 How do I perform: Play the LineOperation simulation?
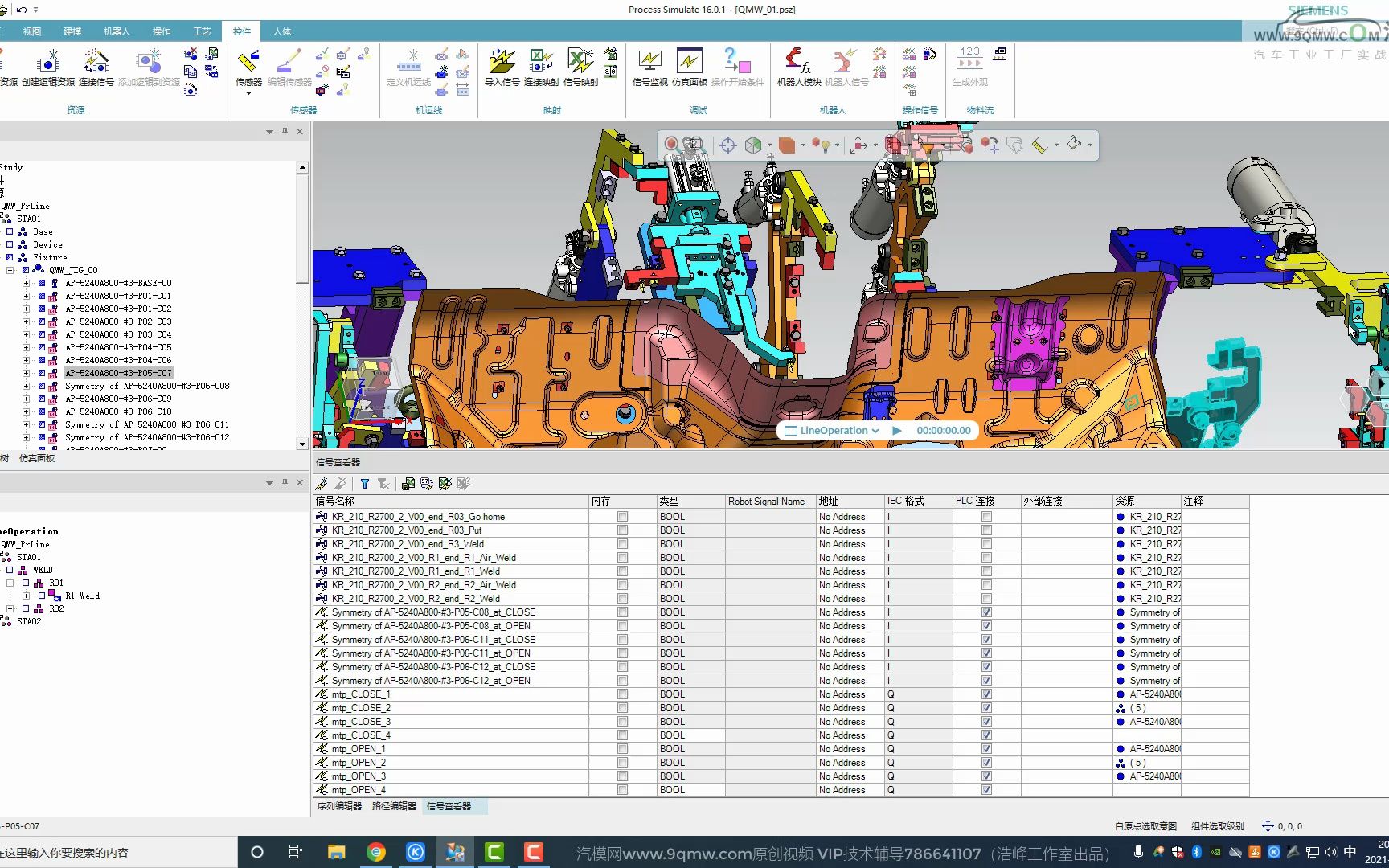pos(897,431)
